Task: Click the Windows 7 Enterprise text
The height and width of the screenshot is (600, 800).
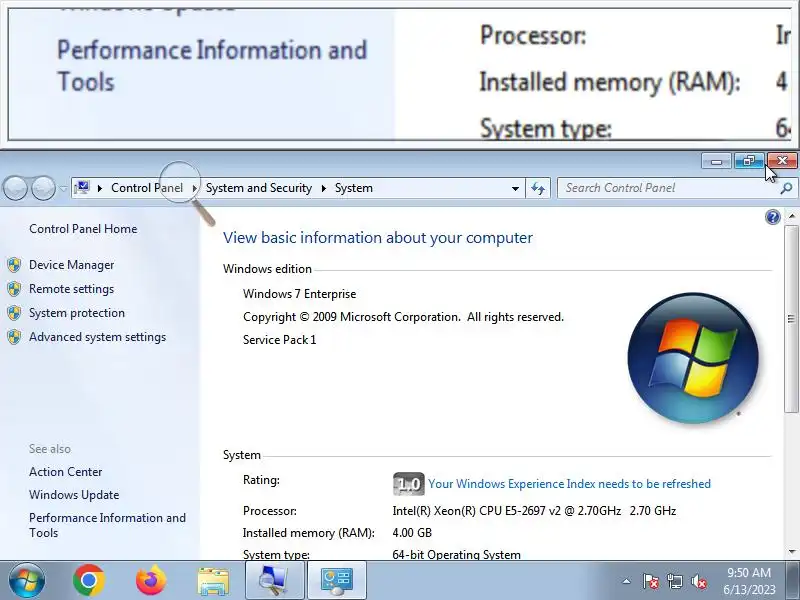Action: click(x=299, y=294)
